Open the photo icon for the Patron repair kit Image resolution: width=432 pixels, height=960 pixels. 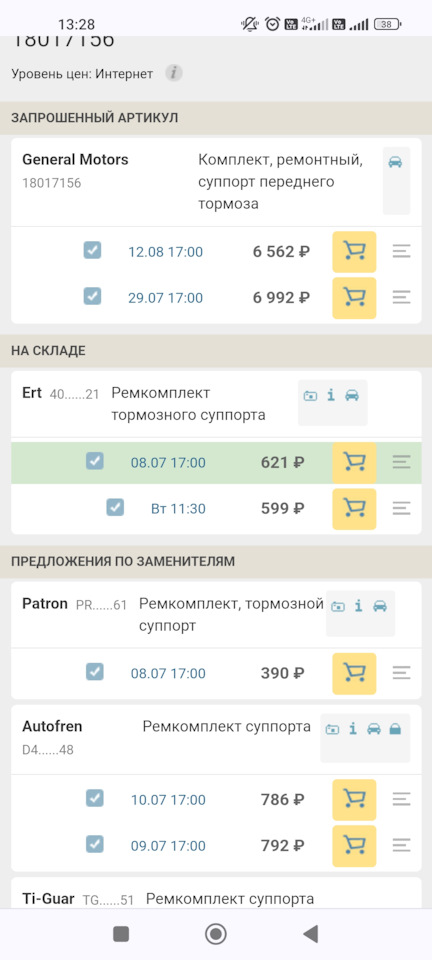338,606
